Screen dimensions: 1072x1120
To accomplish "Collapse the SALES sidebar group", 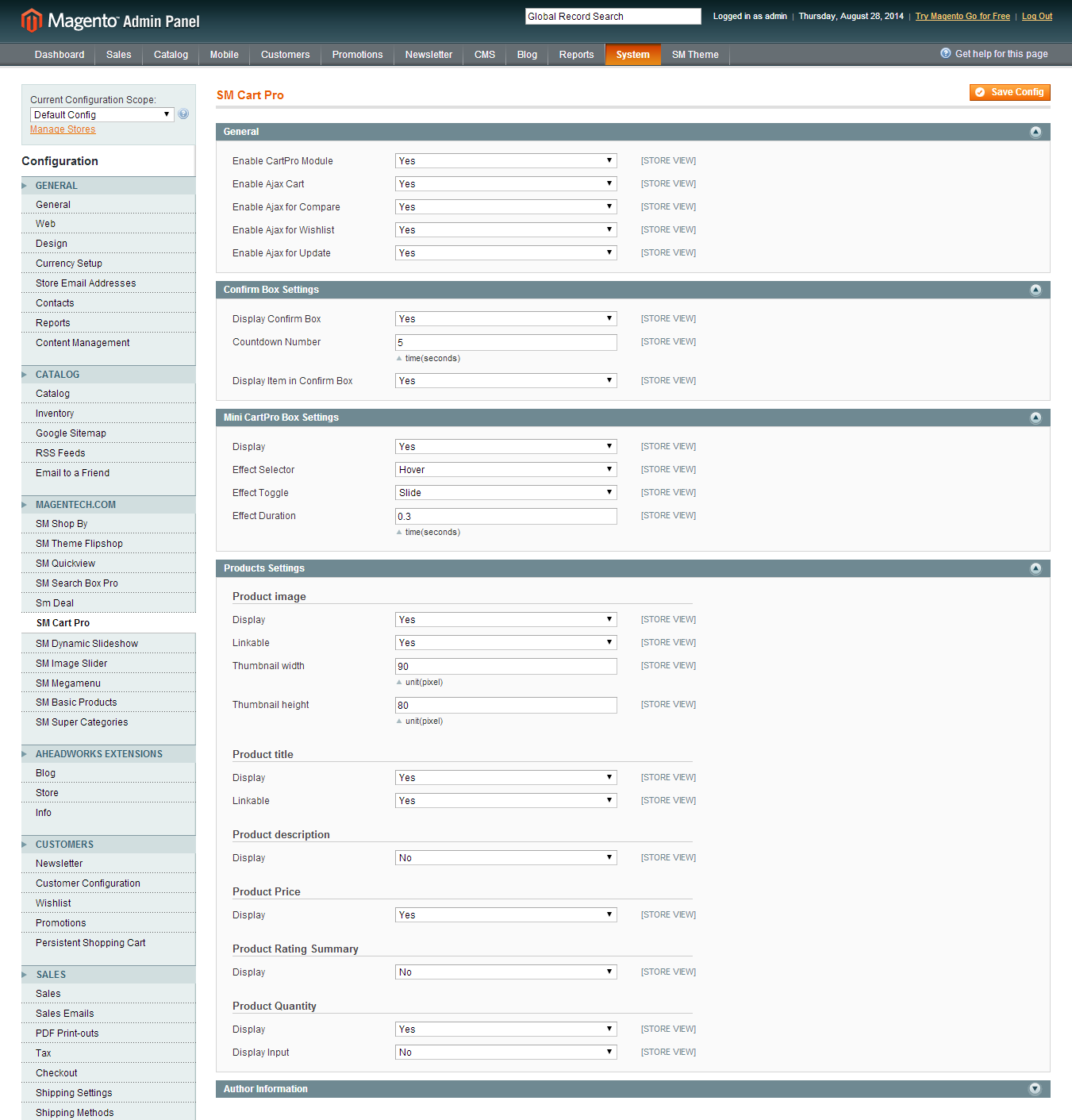I will click(108, 975).
